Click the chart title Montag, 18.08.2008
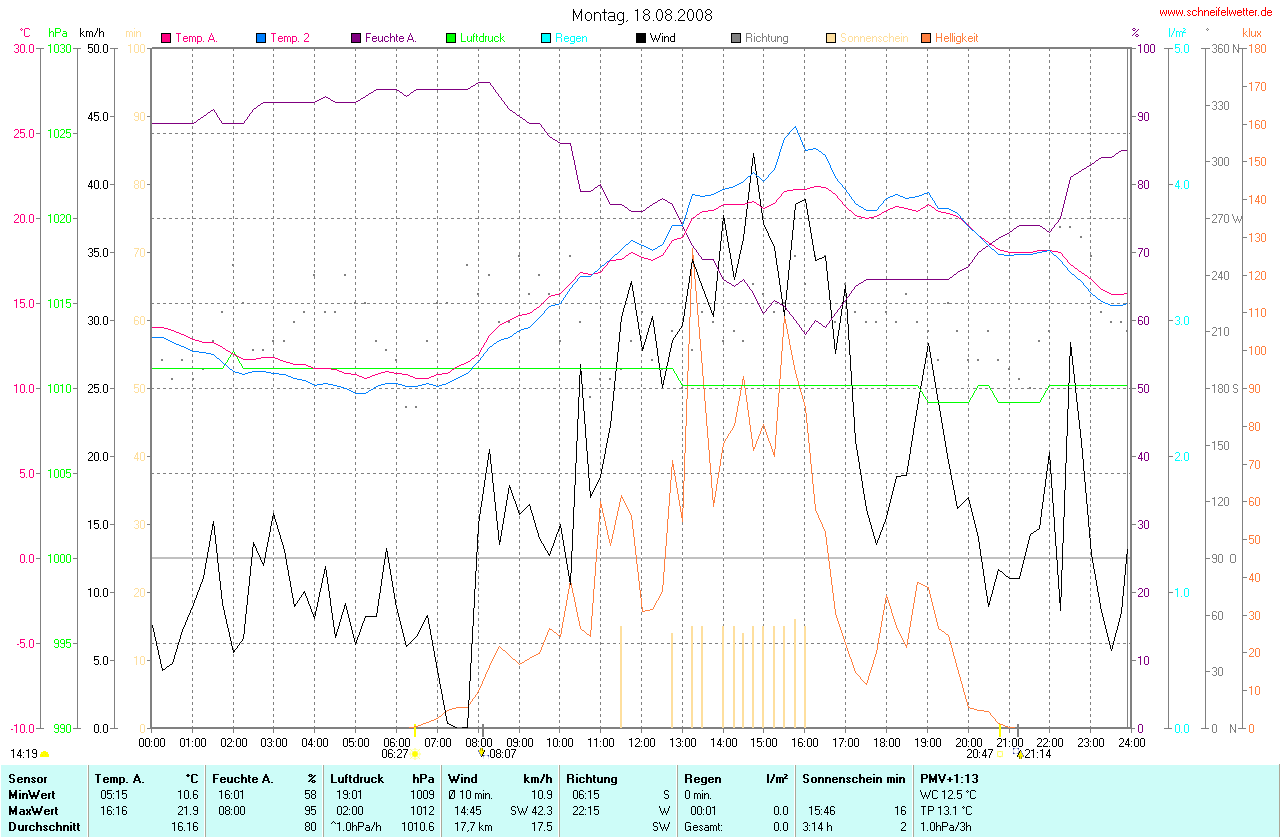The width and height of the screenshot is (1280, 837). pyautogui.click(x=640, y=15)
